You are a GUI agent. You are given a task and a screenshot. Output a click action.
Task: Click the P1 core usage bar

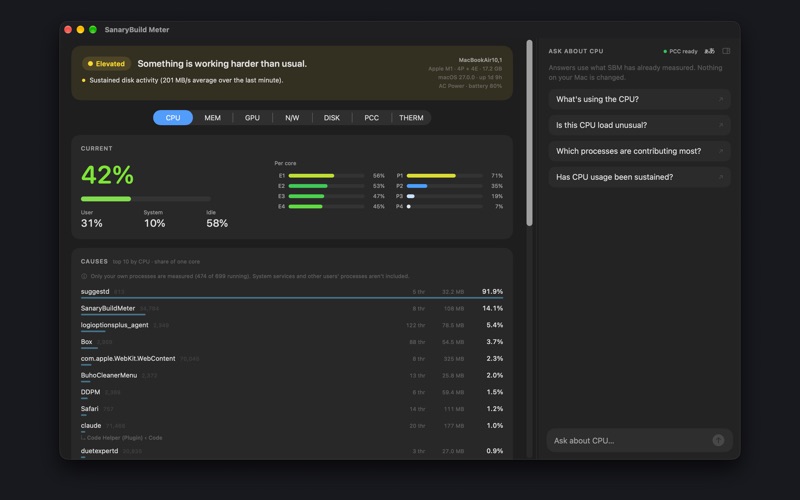click(x=444, y=176)
